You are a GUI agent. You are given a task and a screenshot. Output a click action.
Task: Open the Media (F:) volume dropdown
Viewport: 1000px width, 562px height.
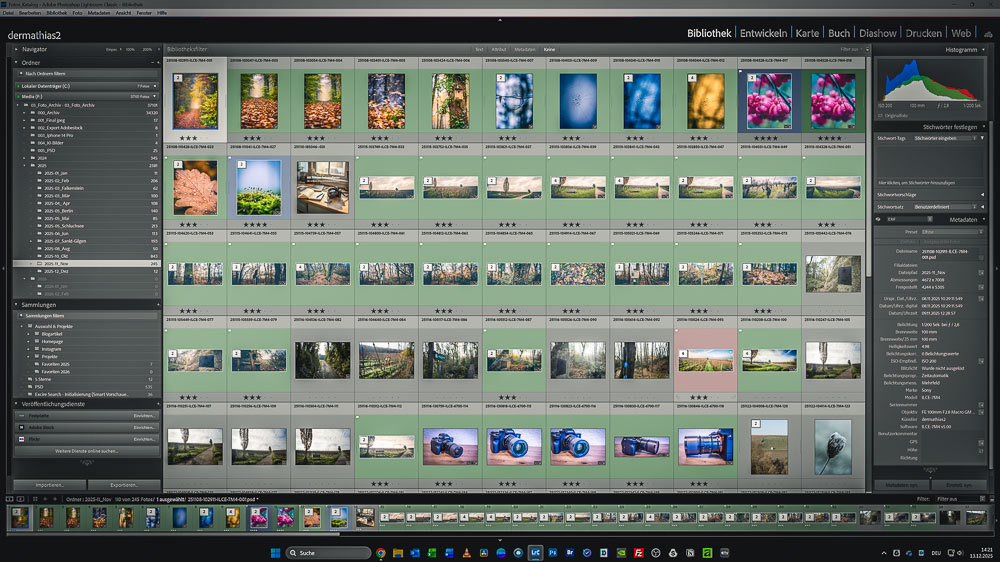point(154,96)
